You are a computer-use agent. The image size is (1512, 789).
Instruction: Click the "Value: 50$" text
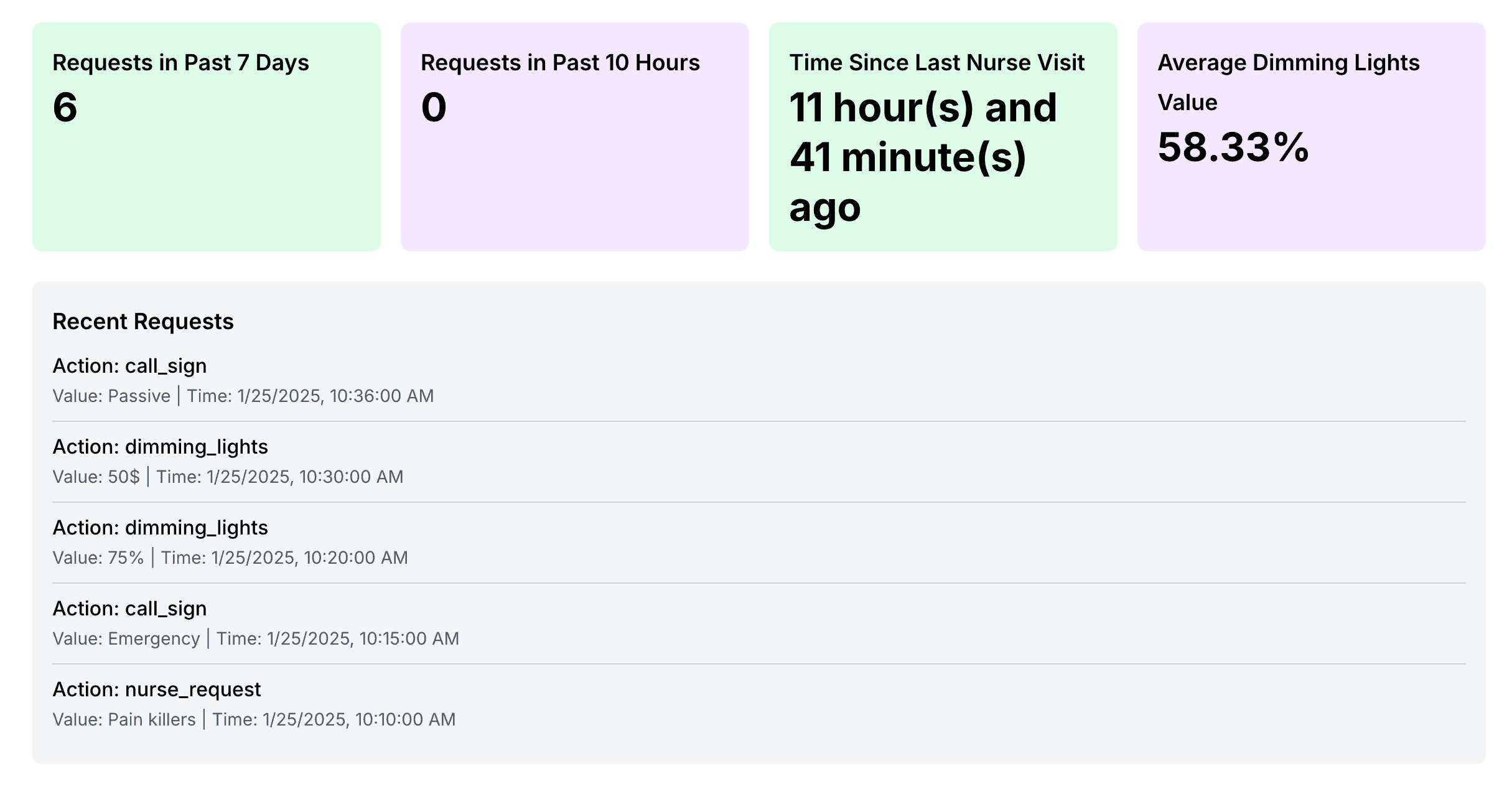click(96, 477)
